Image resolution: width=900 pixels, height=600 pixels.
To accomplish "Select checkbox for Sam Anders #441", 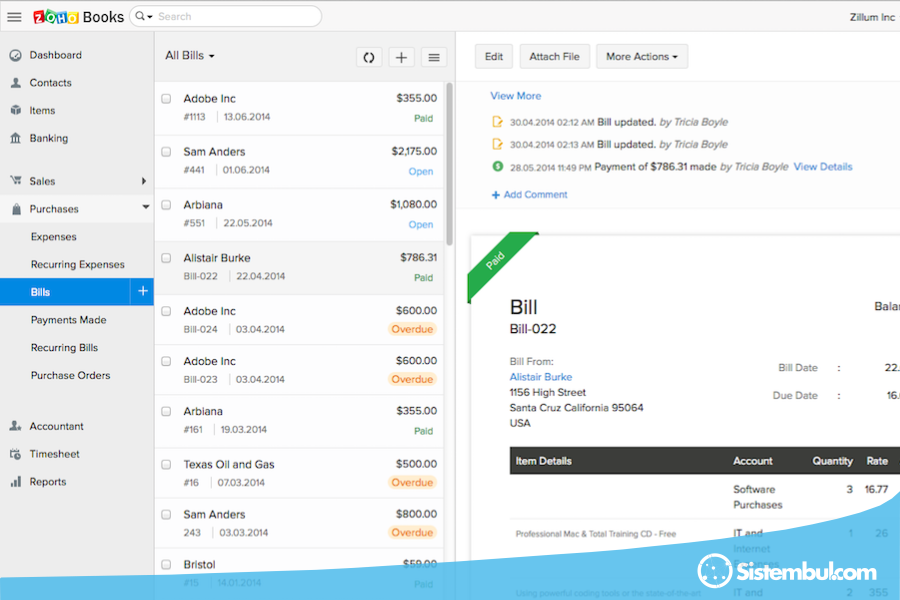I will point(166,152).
